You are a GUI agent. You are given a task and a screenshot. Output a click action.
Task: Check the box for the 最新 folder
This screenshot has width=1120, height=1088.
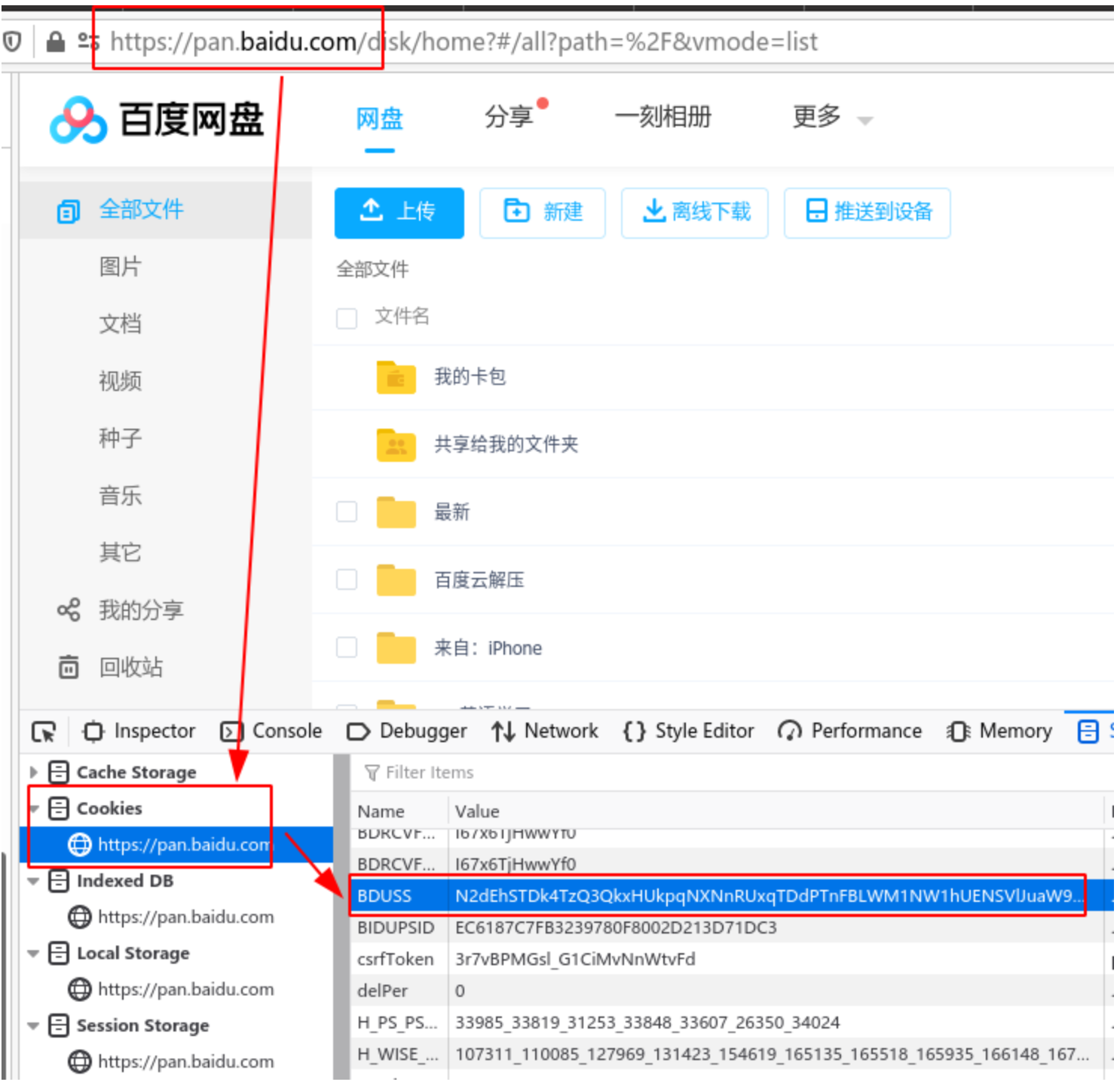click(x=347, y=512)
